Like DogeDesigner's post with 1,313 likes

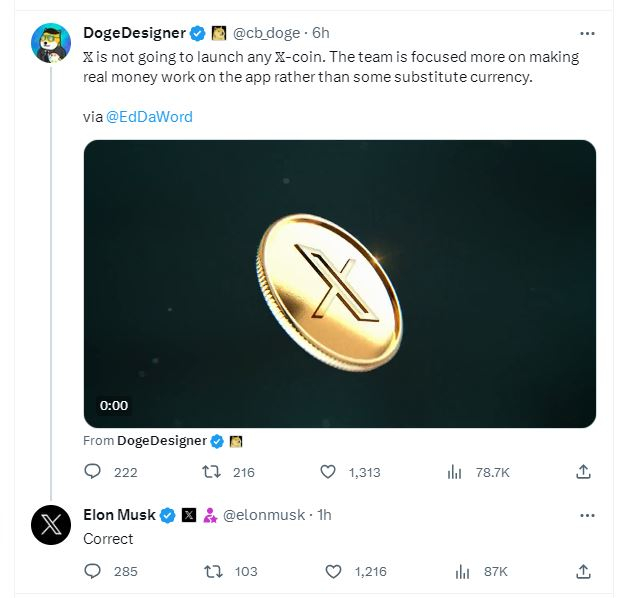coord(328,472)
